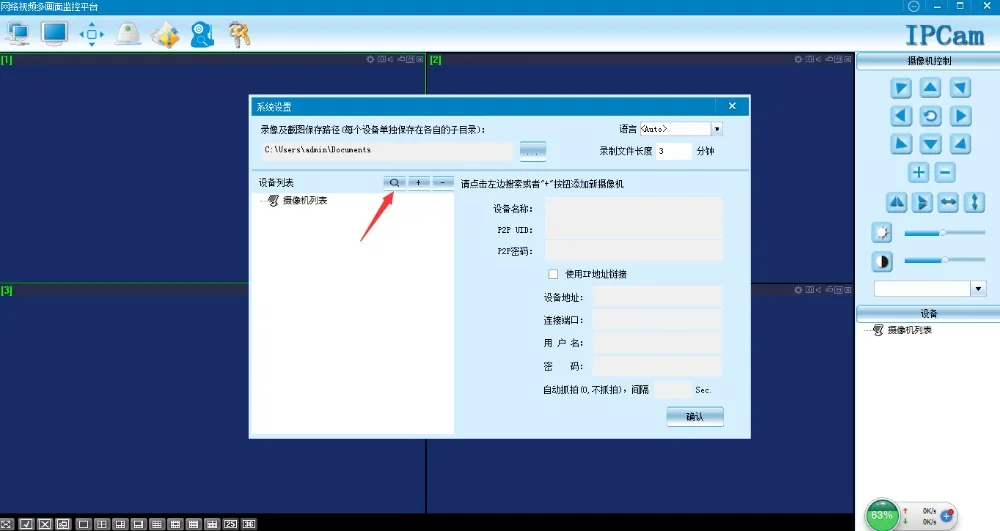This screenshot has width=1000, height=531.
Task: Adjust the contrast slider
Action: (945, 260)
